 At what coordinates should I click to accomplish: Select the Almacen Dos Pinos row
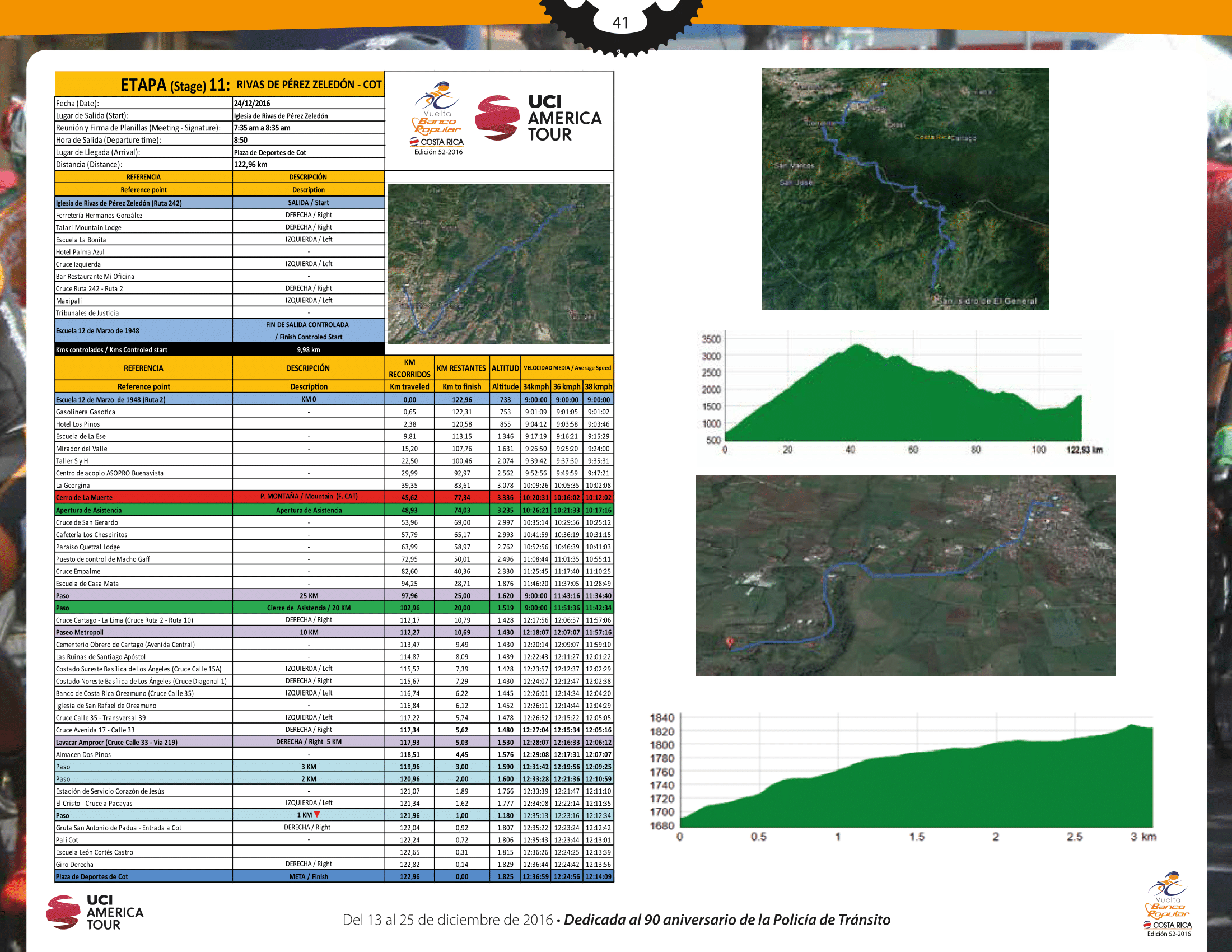[x=334, y=755]
